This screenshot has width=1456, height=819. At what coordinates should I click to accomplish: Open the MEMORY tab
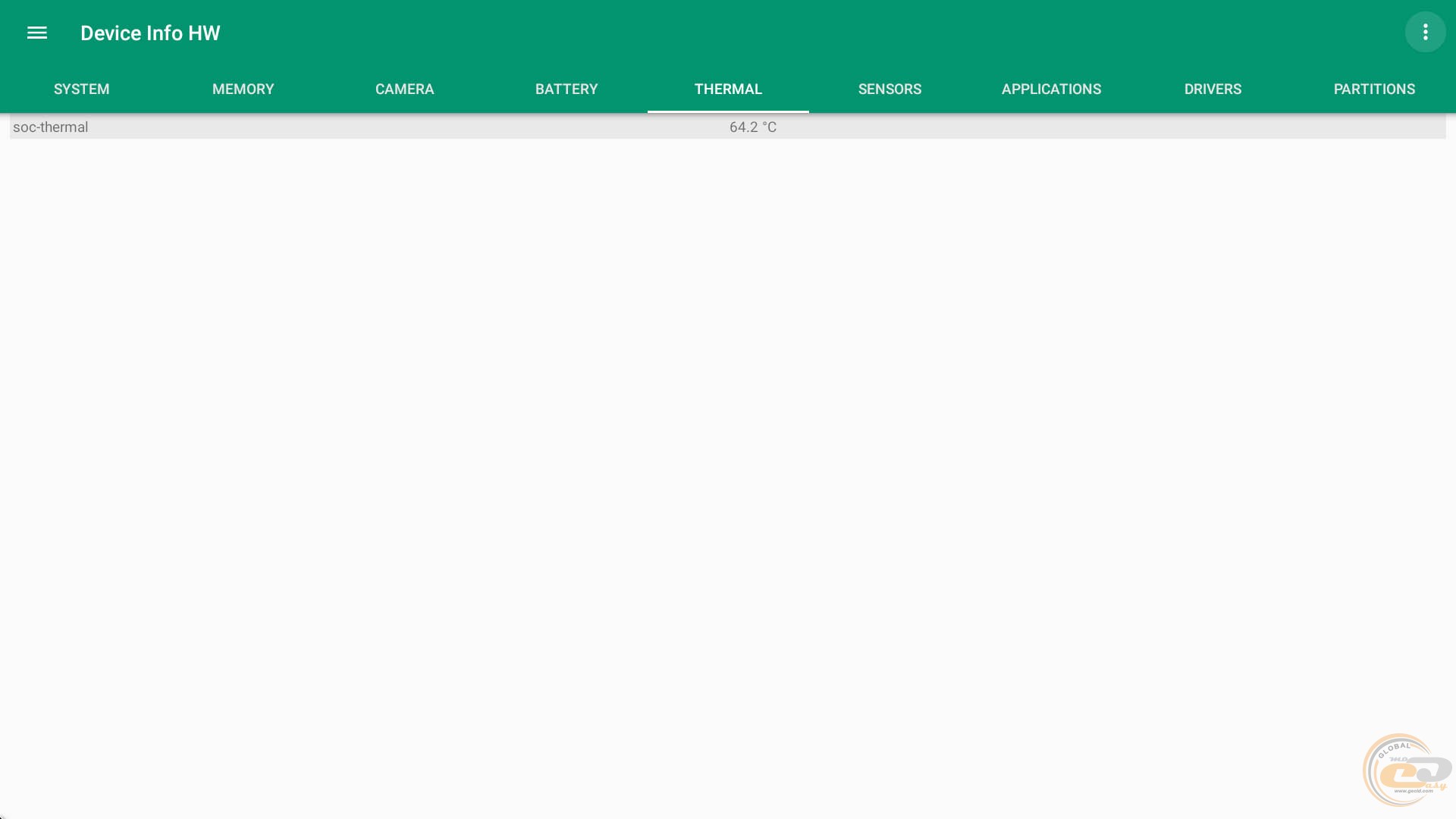point(243,89)
